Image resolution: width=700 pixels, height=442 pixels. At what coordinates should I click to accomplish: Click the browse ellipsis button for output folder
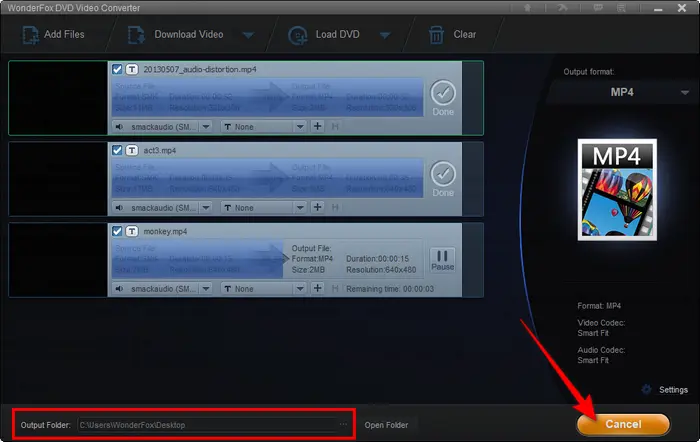(343, 424)
